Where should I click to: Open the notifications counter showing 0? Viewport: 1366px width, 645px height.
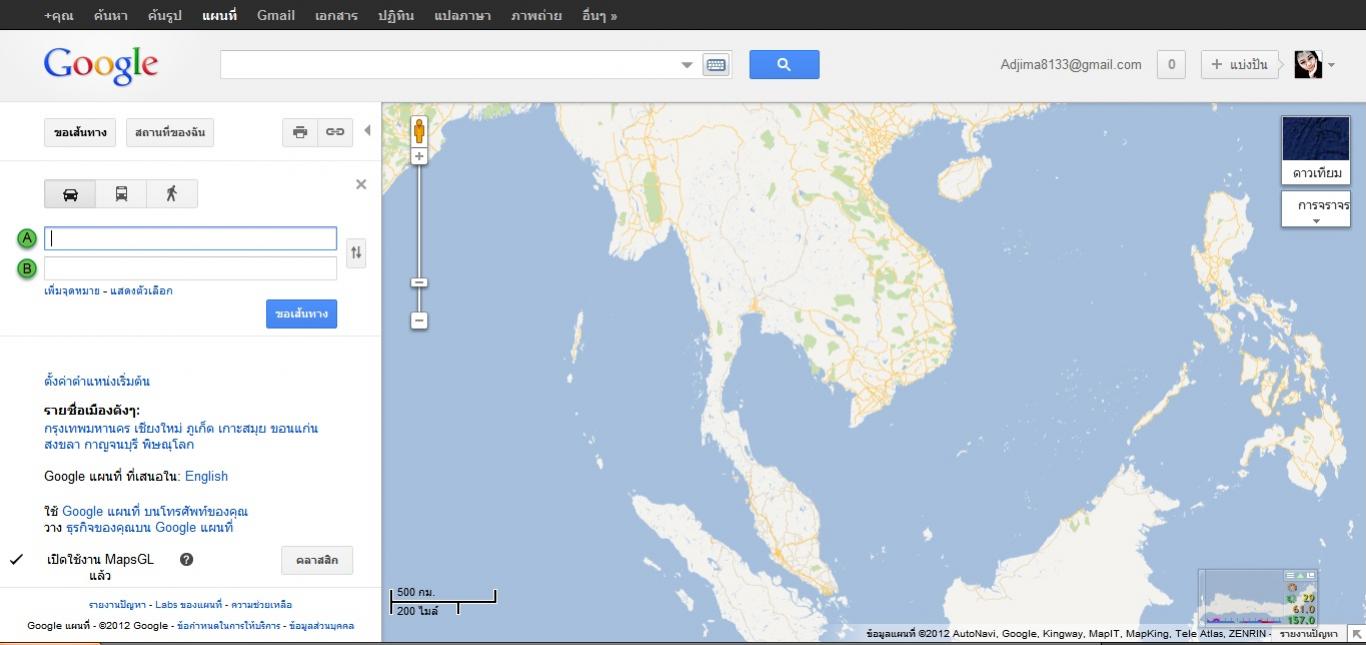click(x=1171, y=65)
